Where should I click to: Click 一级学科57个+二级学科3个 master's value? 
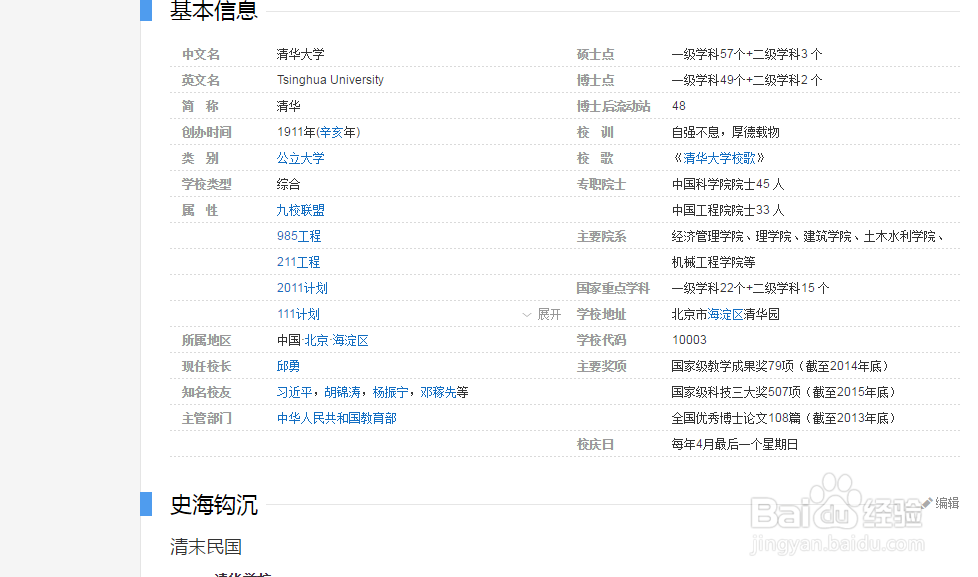(x=747, y=54)
